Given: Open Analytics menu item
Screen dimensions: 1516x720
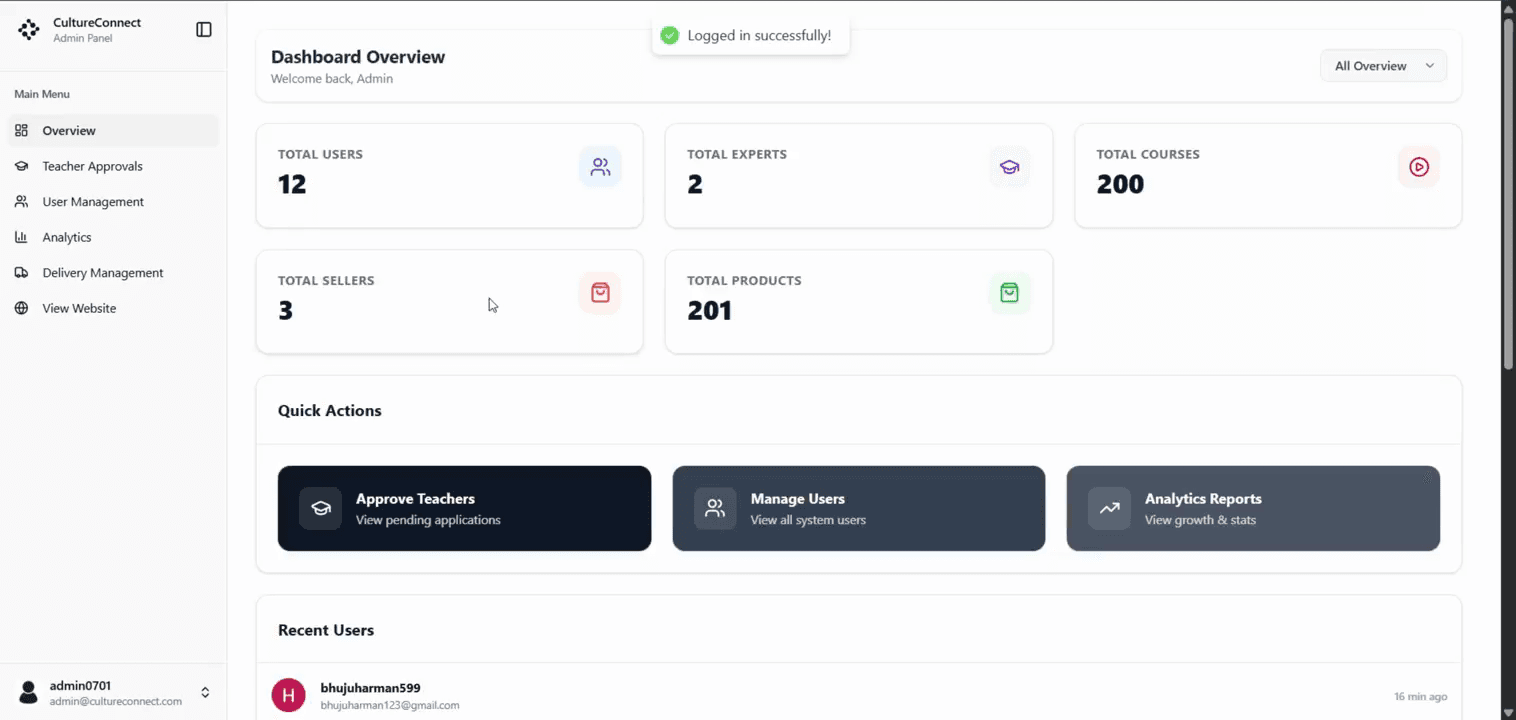Looking at the screenshot, I should point(113,237).
